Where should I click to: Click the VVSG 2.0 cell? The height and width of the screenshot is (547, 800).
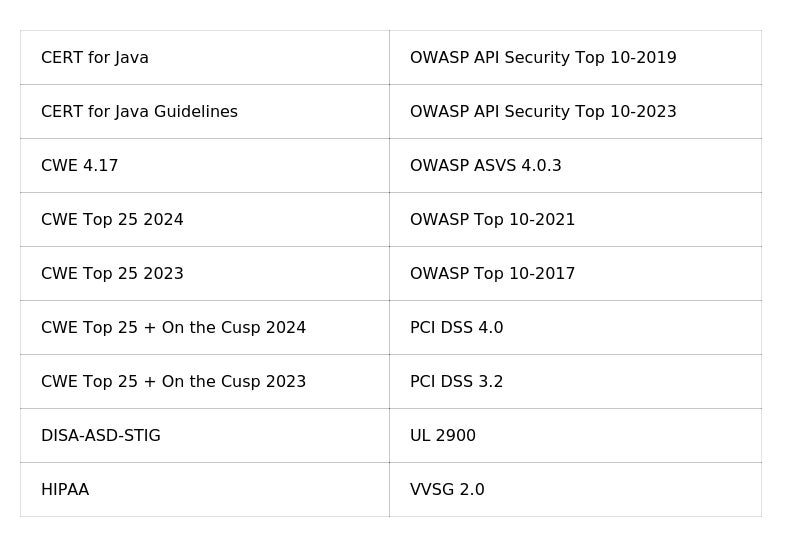[447, 490]
